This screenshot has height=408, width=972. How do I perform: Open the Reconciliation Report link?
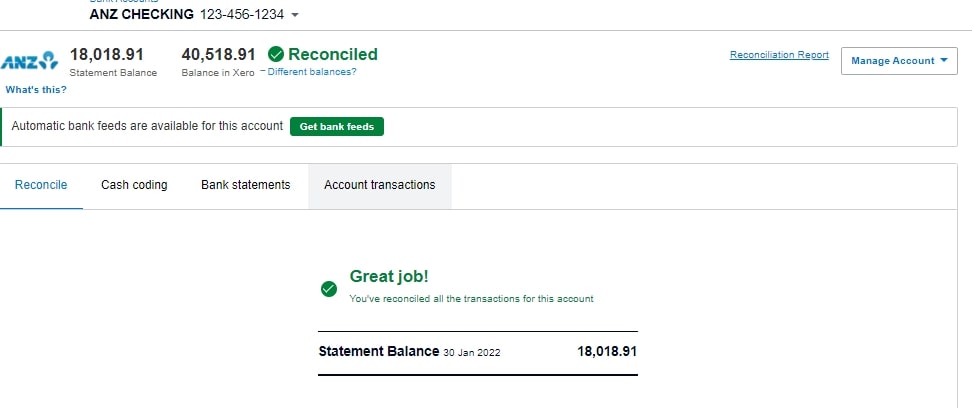[x=779, y=55]
